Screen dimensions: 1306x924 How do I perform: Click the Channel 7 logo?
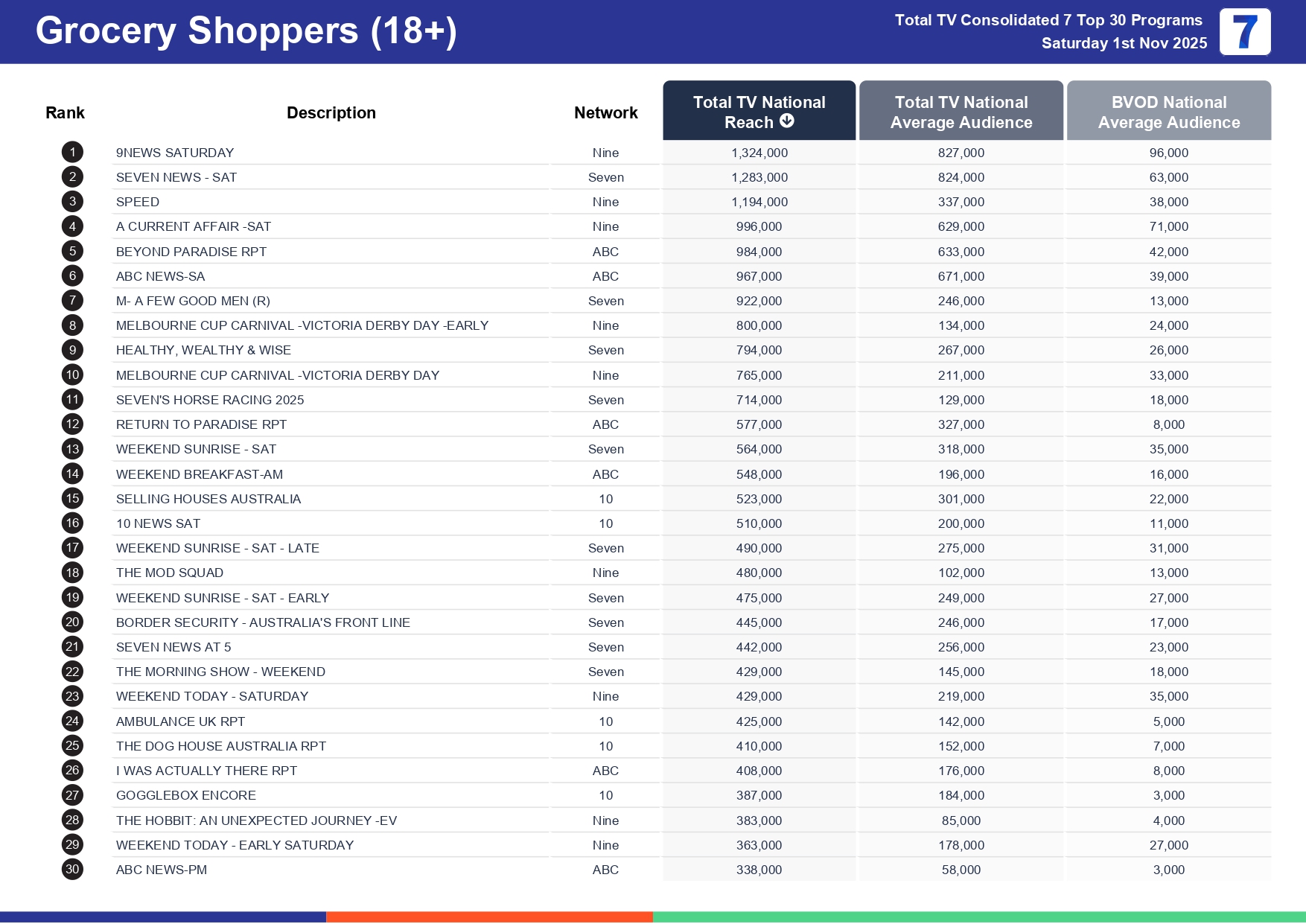tap(1244, 32)
